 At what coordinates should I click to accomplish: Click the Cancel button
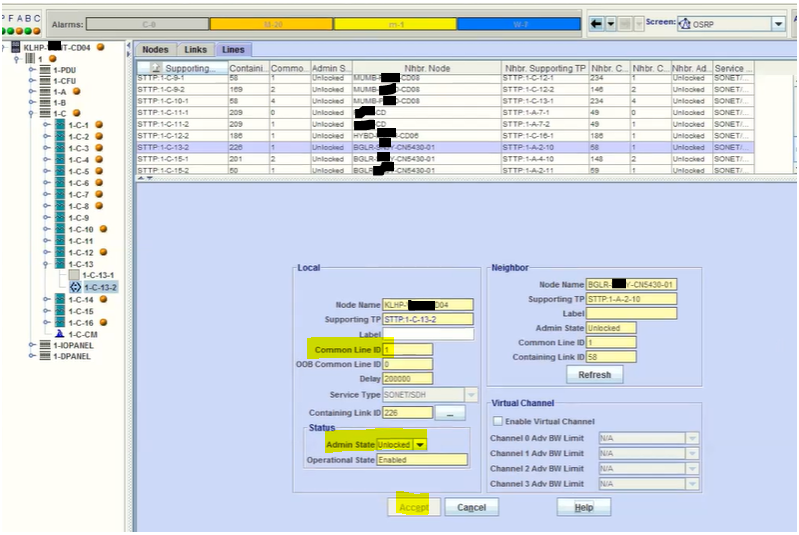(x=472, y=507)
